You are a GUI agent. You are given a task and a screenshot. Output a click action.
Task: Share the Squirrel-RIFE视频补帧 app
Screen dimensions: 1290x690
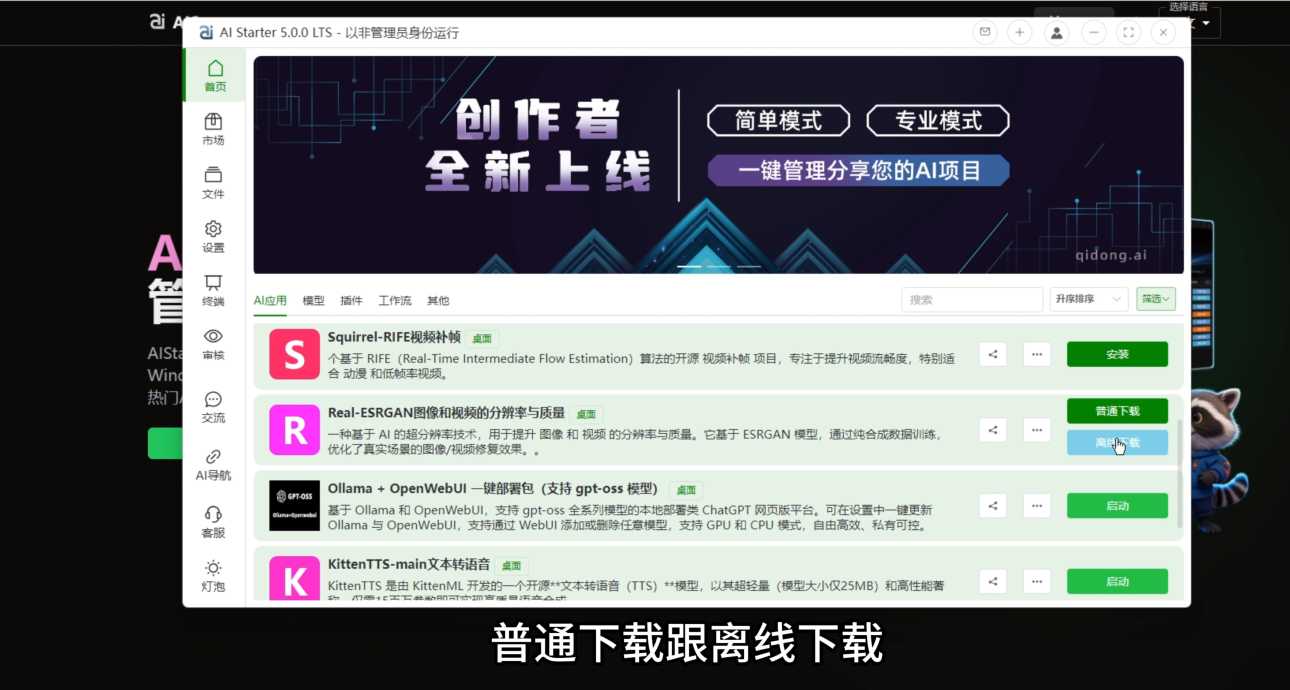(993, 354)
